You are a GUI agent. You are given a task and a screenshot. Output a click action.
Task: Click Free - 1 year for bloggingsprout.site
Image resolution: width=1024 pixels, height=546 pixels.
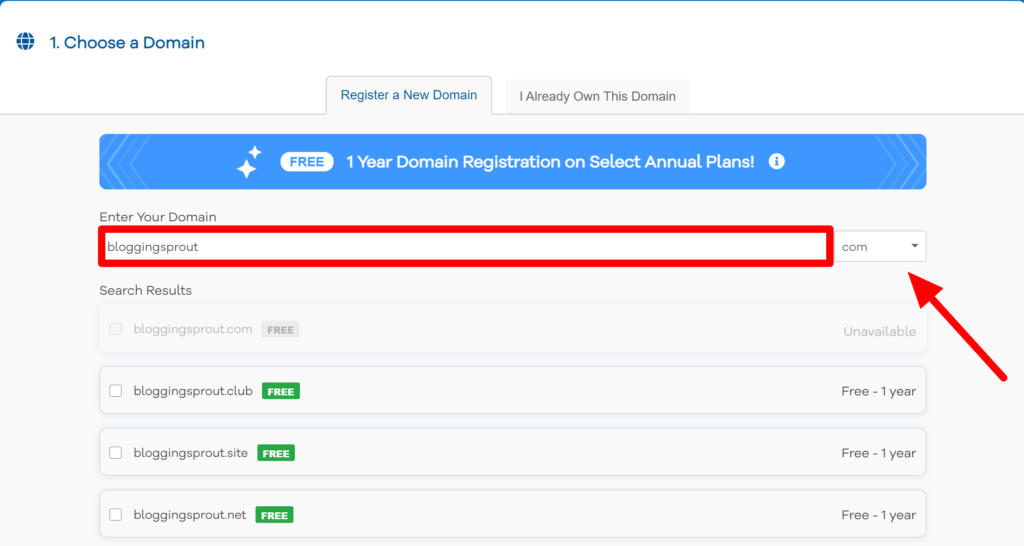(x=878, y=453)
